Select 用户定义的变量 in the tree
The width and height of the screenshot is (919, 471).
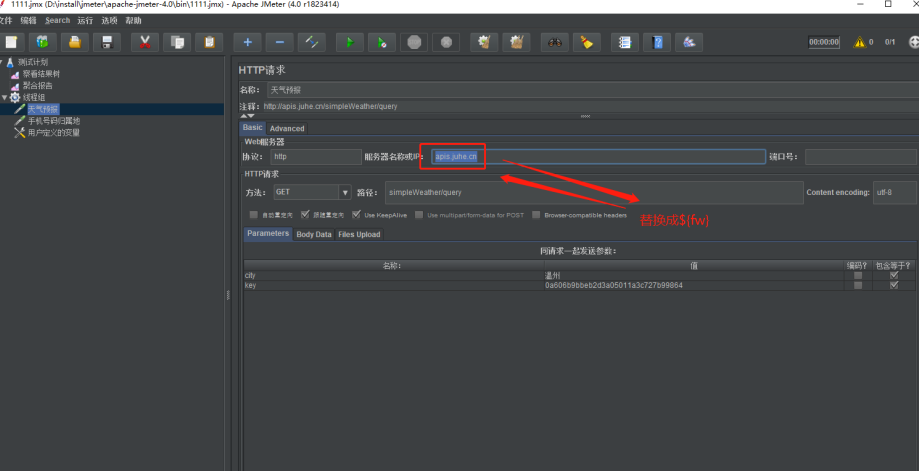(x=54, y=132)
